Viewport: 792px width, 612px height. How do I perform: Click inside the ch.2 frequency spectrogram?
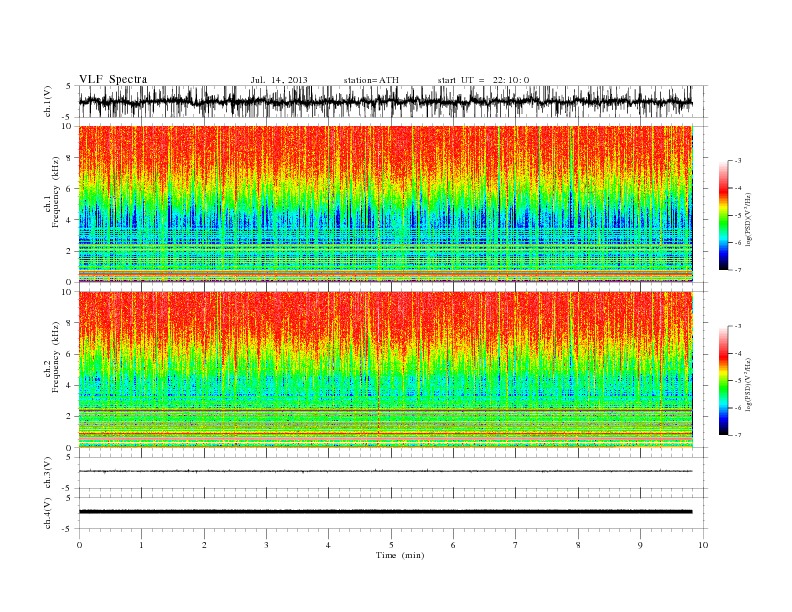pos(385,370)
